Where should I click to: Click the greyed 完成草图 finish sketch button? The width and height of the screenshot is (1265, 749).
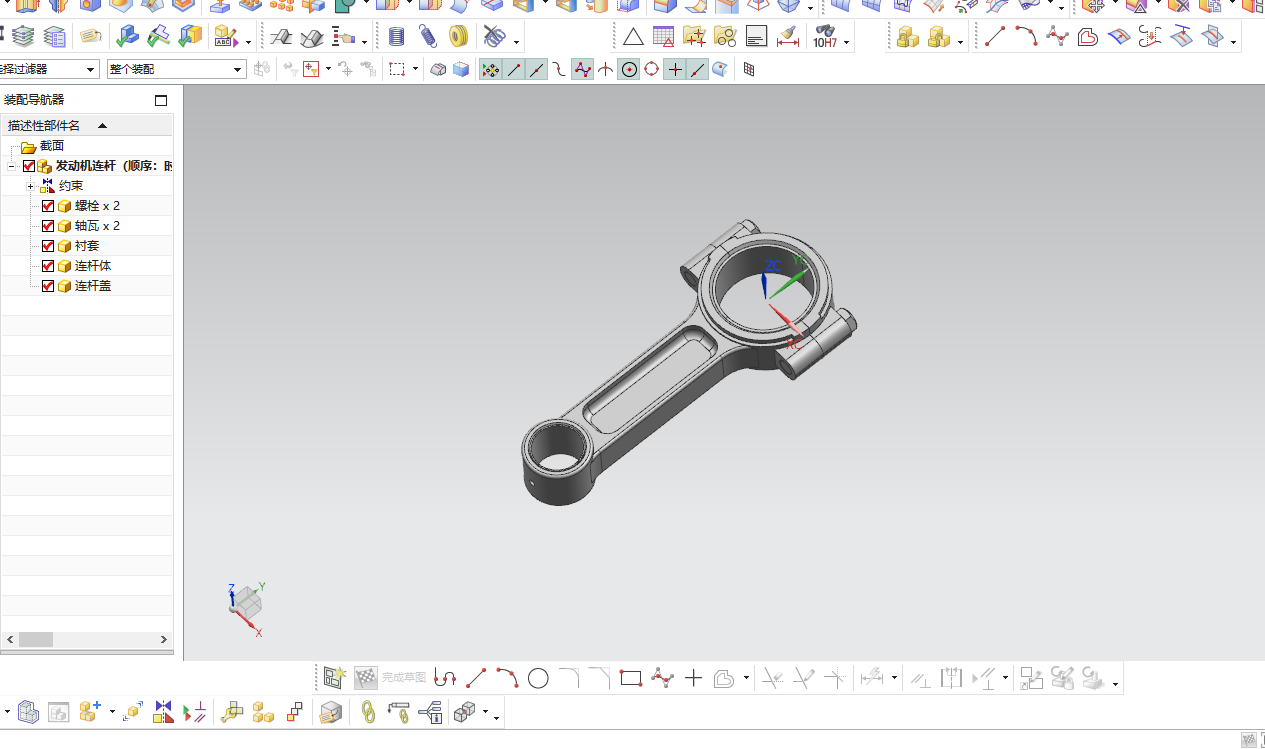(x=391, y=678)
